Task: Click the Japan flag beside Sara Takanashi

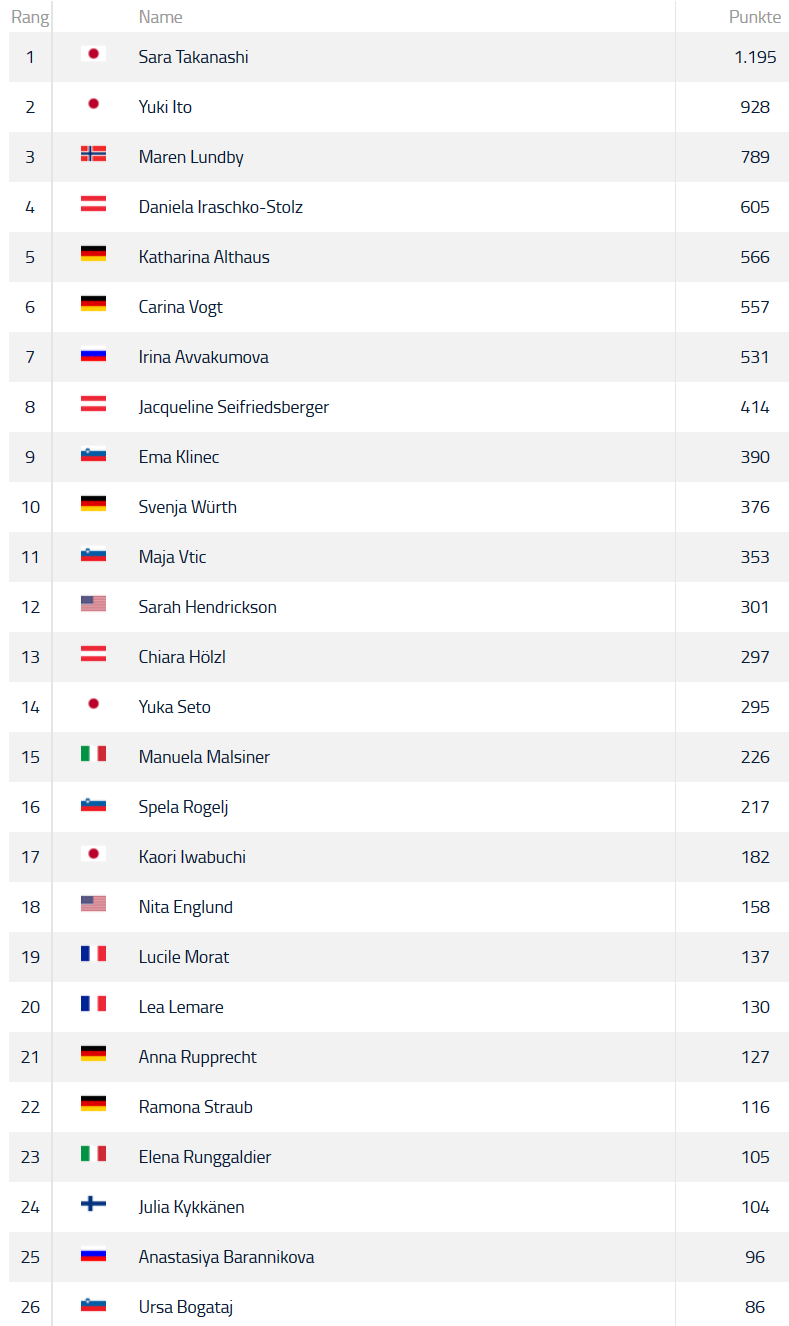Action: (93, 54)
